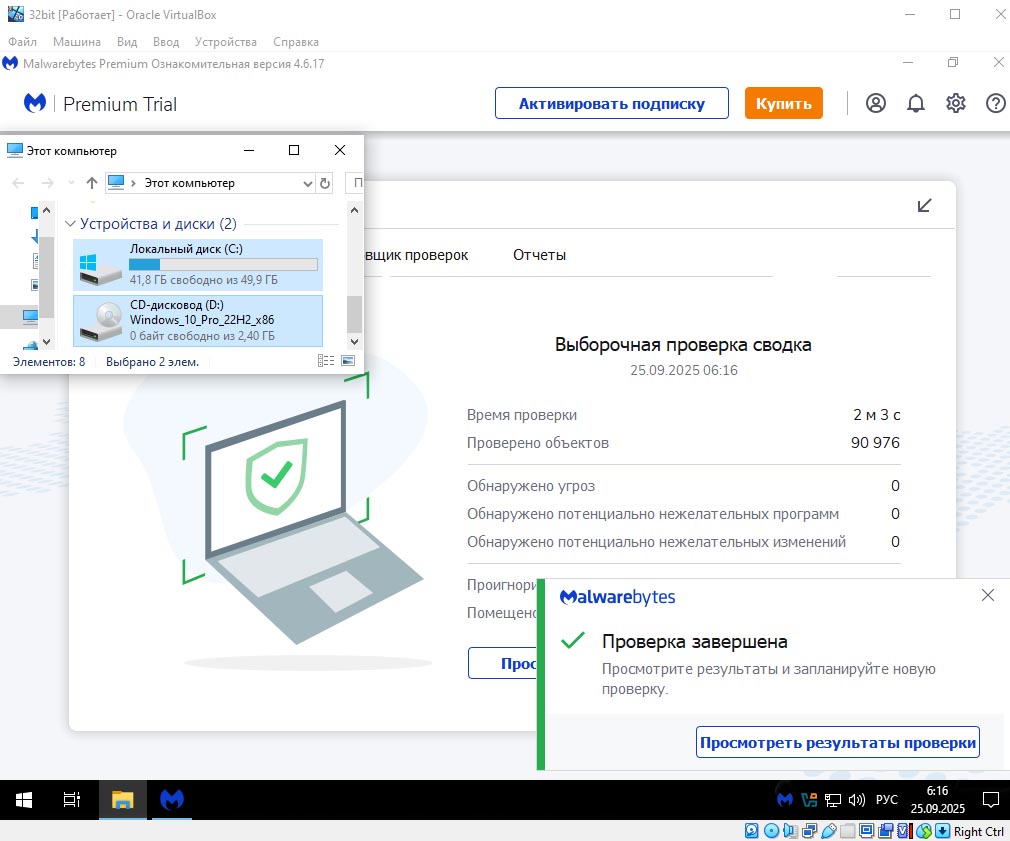
Task: Open Windows action center icon
Action: pyautogui.click(x=991, y=800)
